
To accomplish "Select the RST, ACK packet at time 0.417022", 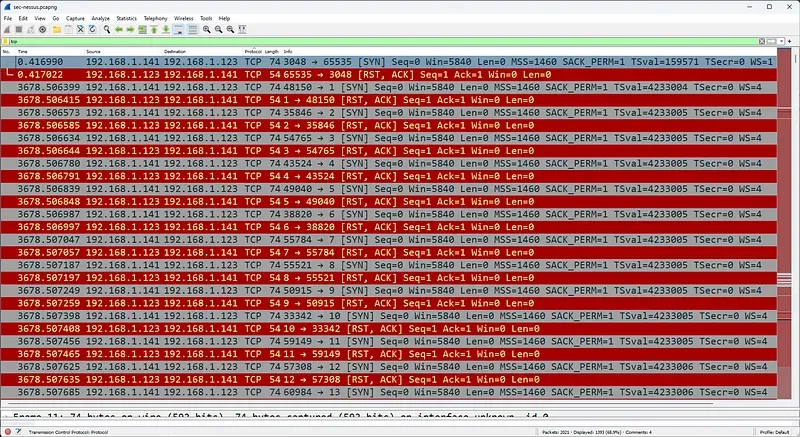I will [x=389, y=74].
